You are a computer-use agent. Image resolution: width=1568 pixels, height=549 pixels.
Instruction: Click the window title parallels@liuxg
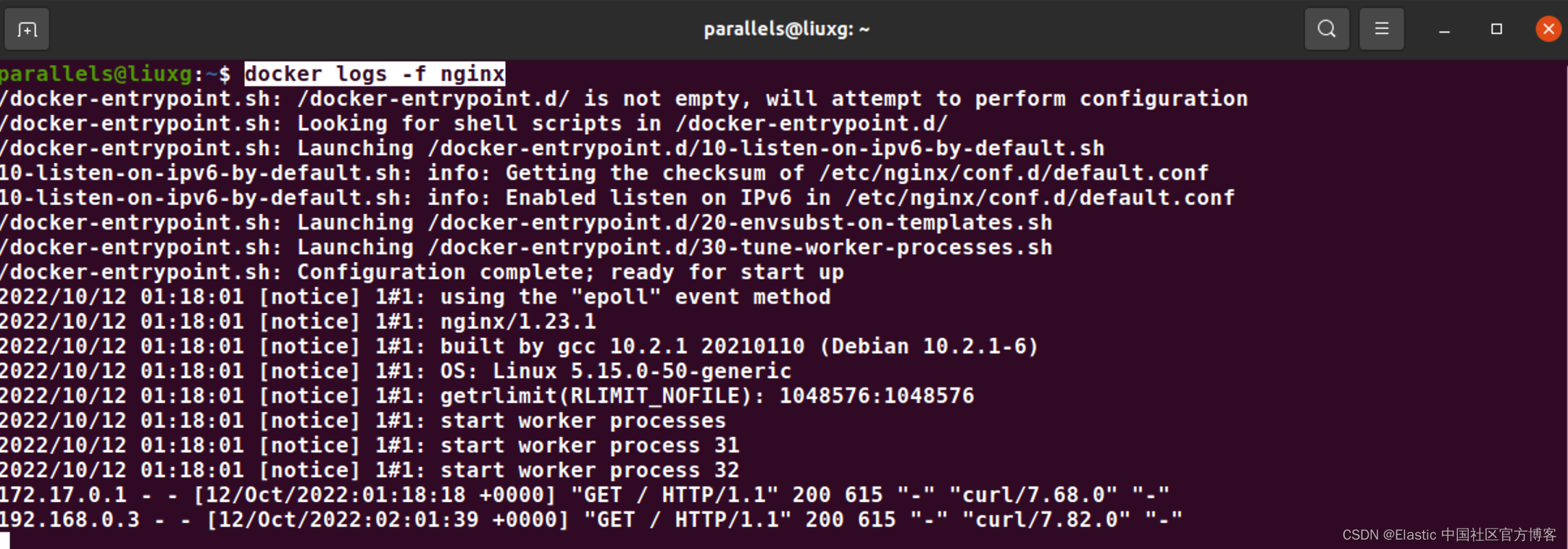(x=786, y=29)
